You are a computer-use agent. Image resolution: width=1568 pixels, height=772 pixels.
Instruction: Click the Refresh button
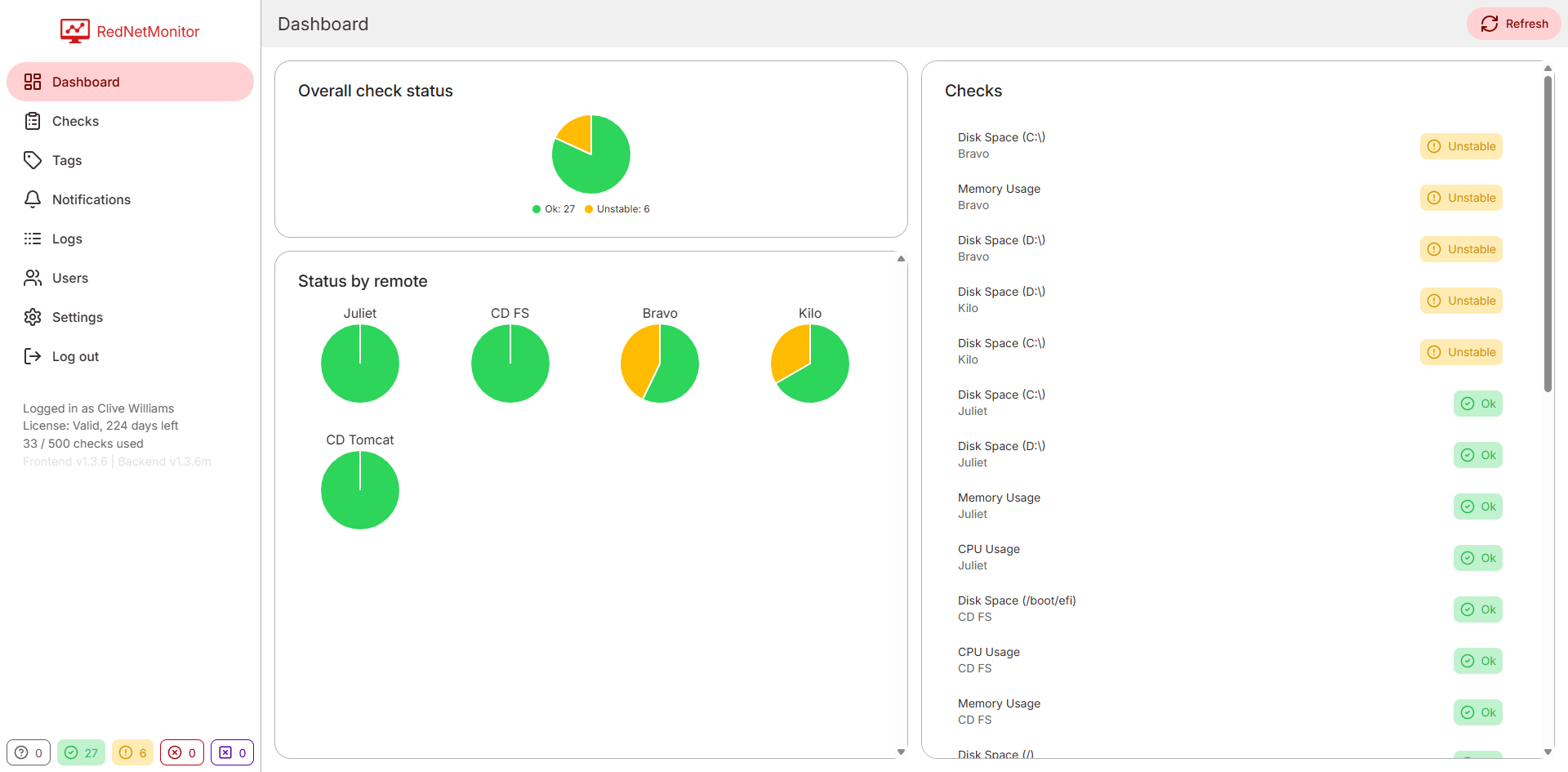click(x=1514, y=24)
